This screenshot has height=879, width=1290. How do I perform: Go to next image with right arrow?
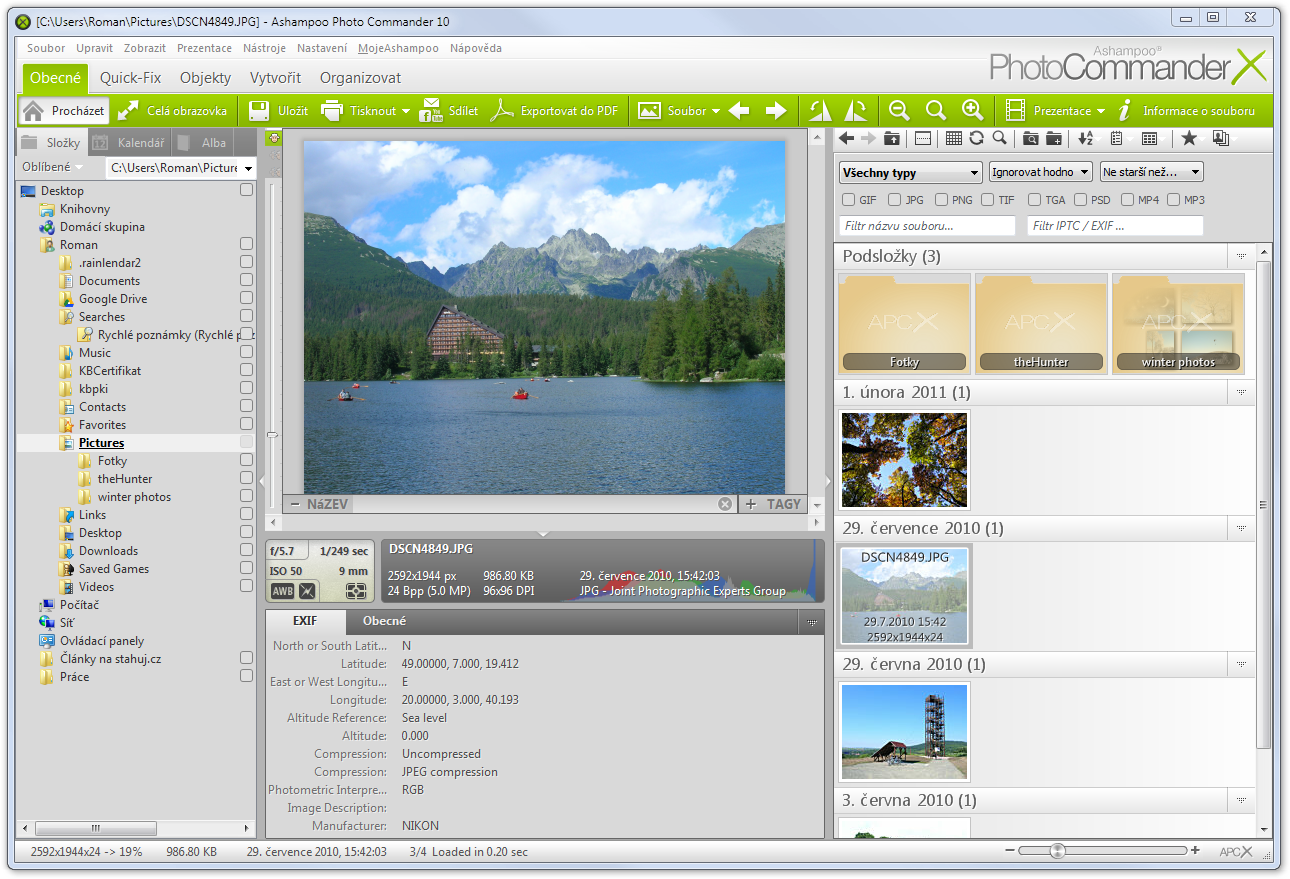pyautogui.click(x=776, y=111)
